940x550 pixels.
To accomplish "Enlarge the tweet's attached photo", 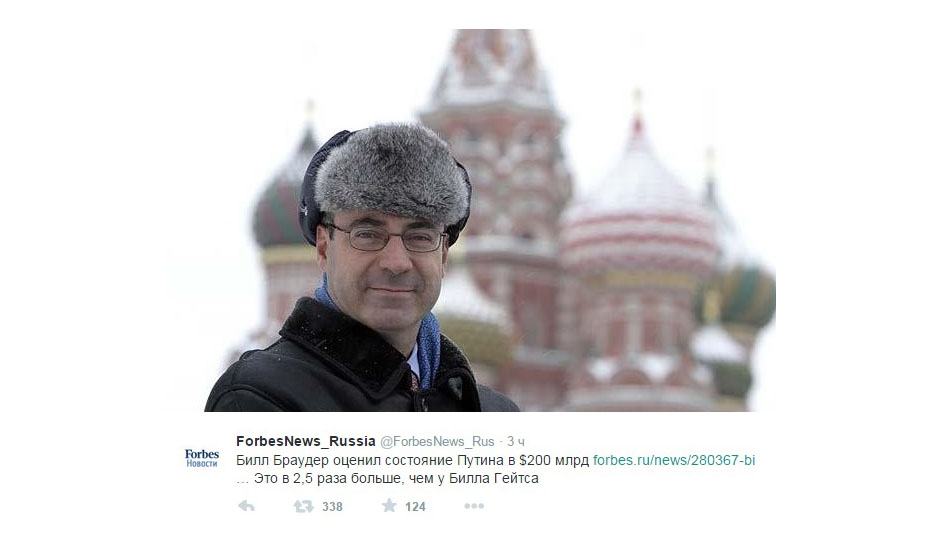I will [471, 220].
